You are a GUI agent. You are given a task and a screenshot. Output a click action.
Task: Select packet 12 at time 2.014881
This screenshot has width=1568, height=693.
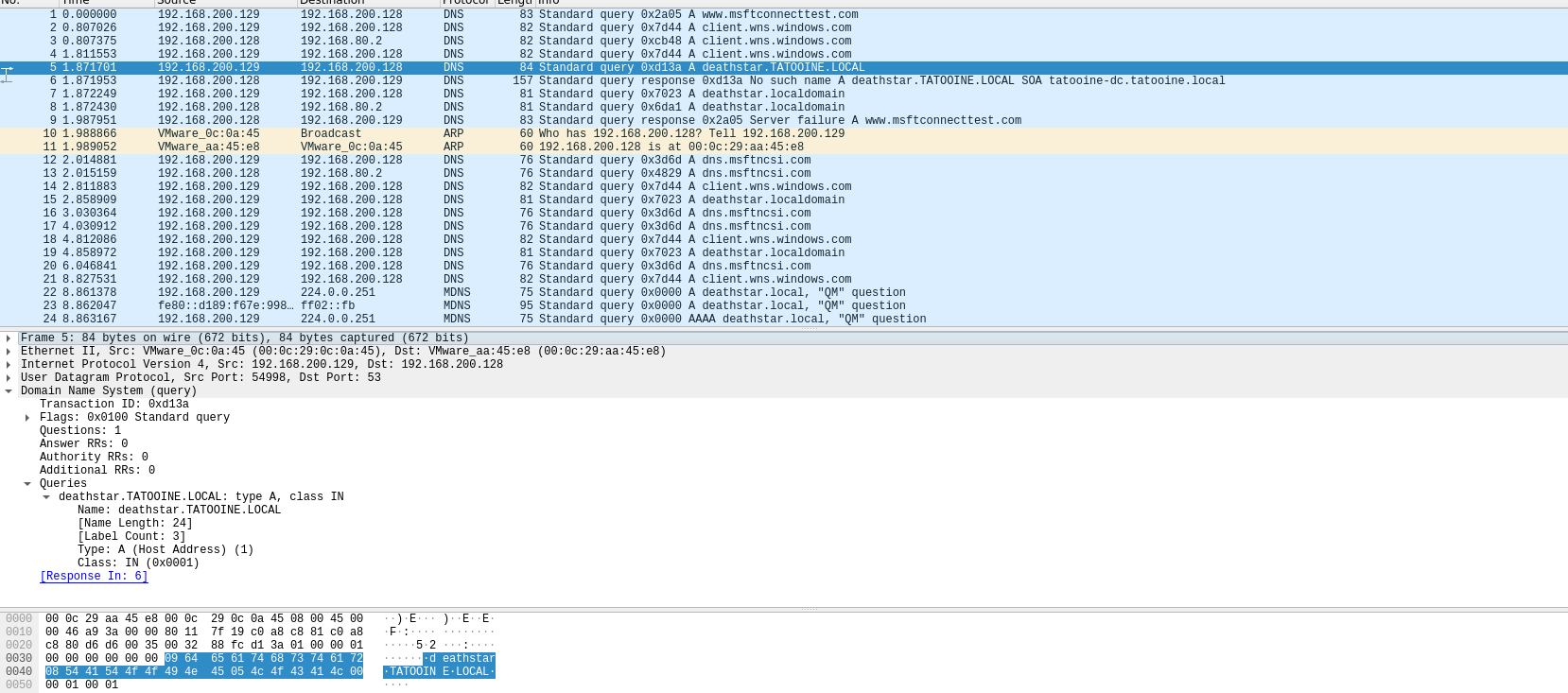tap(784, 161)
